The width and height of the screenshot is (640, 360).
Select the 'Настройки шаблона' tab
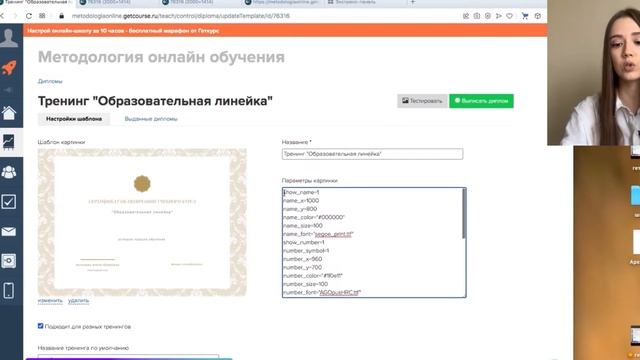[x=74, y=119]
